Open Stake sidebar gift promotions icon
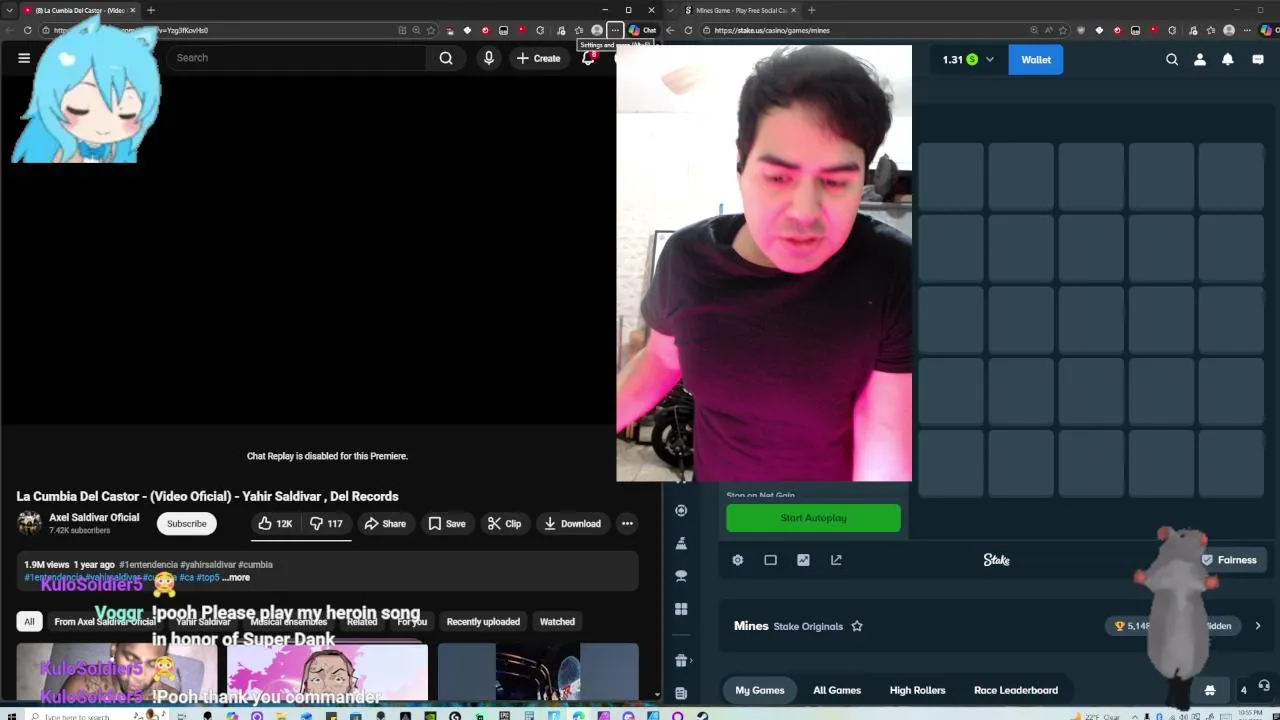 (681, 660)
